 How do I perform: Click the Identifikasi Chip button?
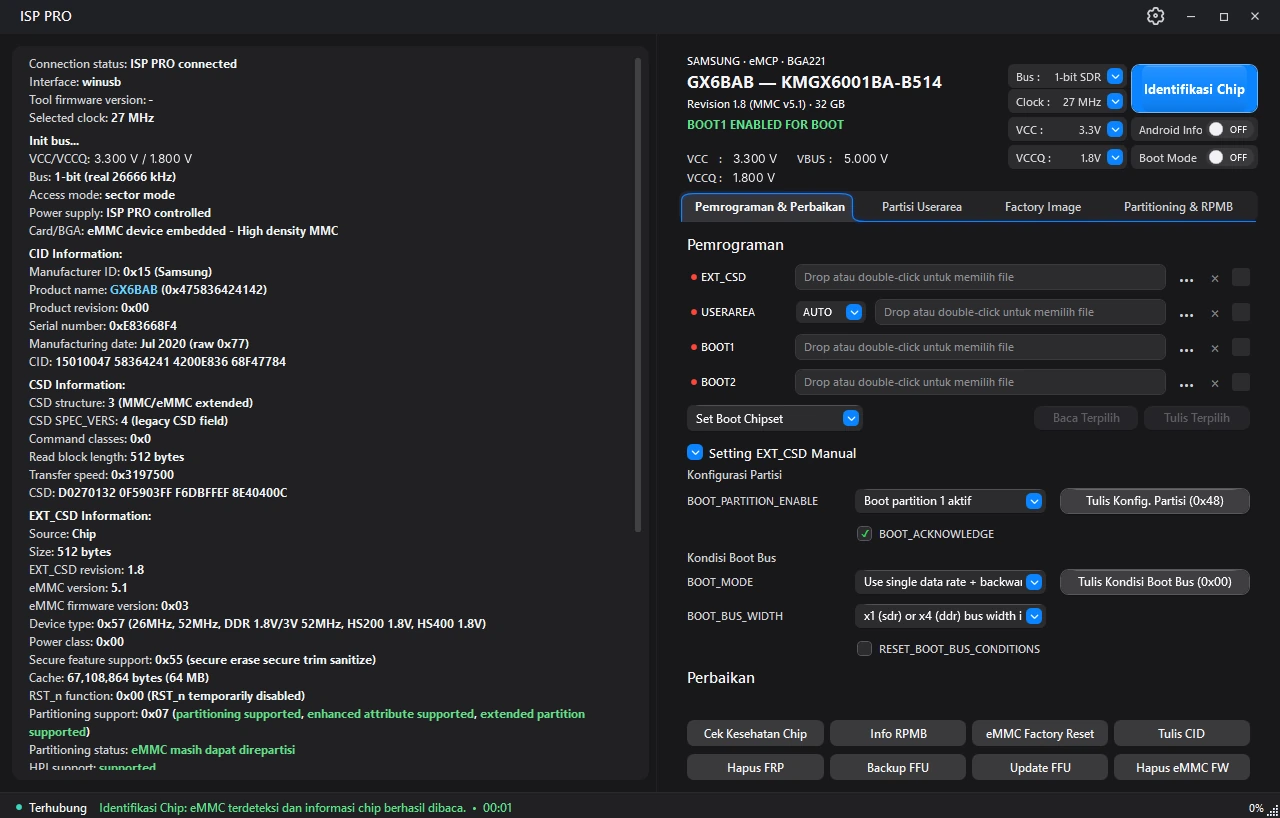[1195, 89]
